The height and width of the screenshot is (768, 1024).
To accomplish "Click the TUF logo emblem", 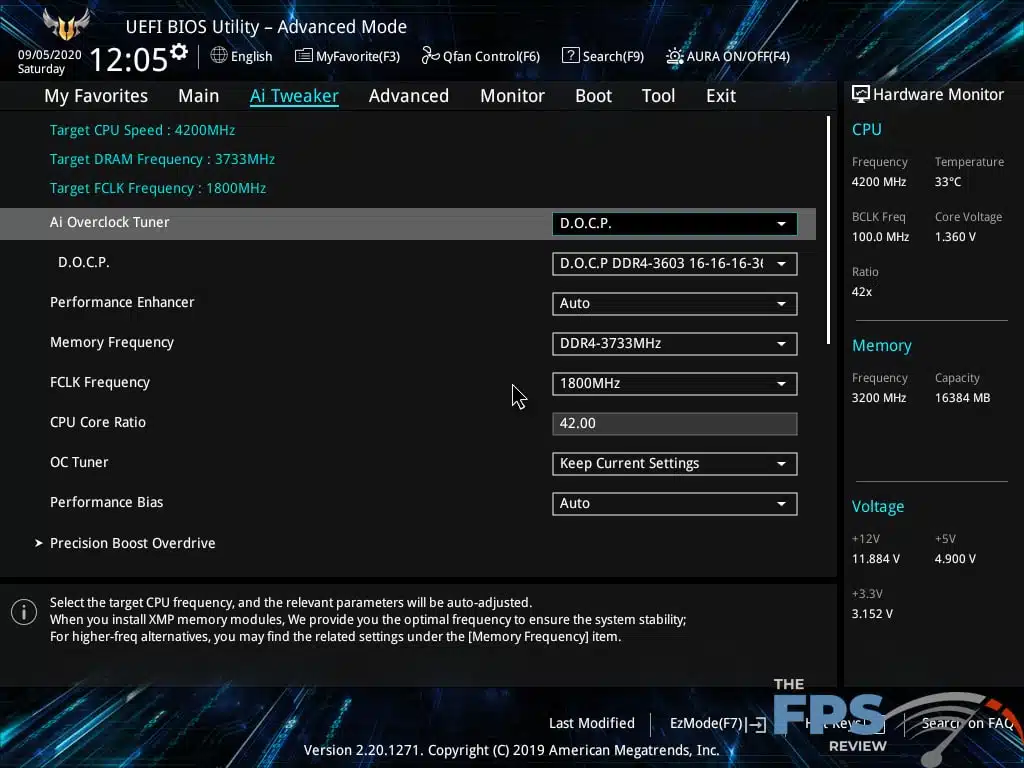I will 66,25.
